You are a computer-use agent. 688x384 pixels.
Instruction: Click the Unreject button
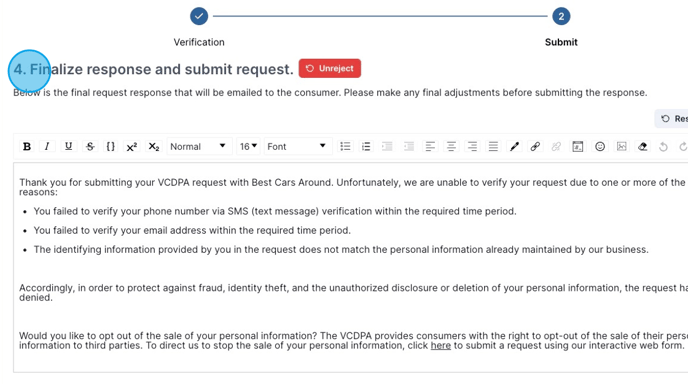pyautogui.click(x=330, y=68)
